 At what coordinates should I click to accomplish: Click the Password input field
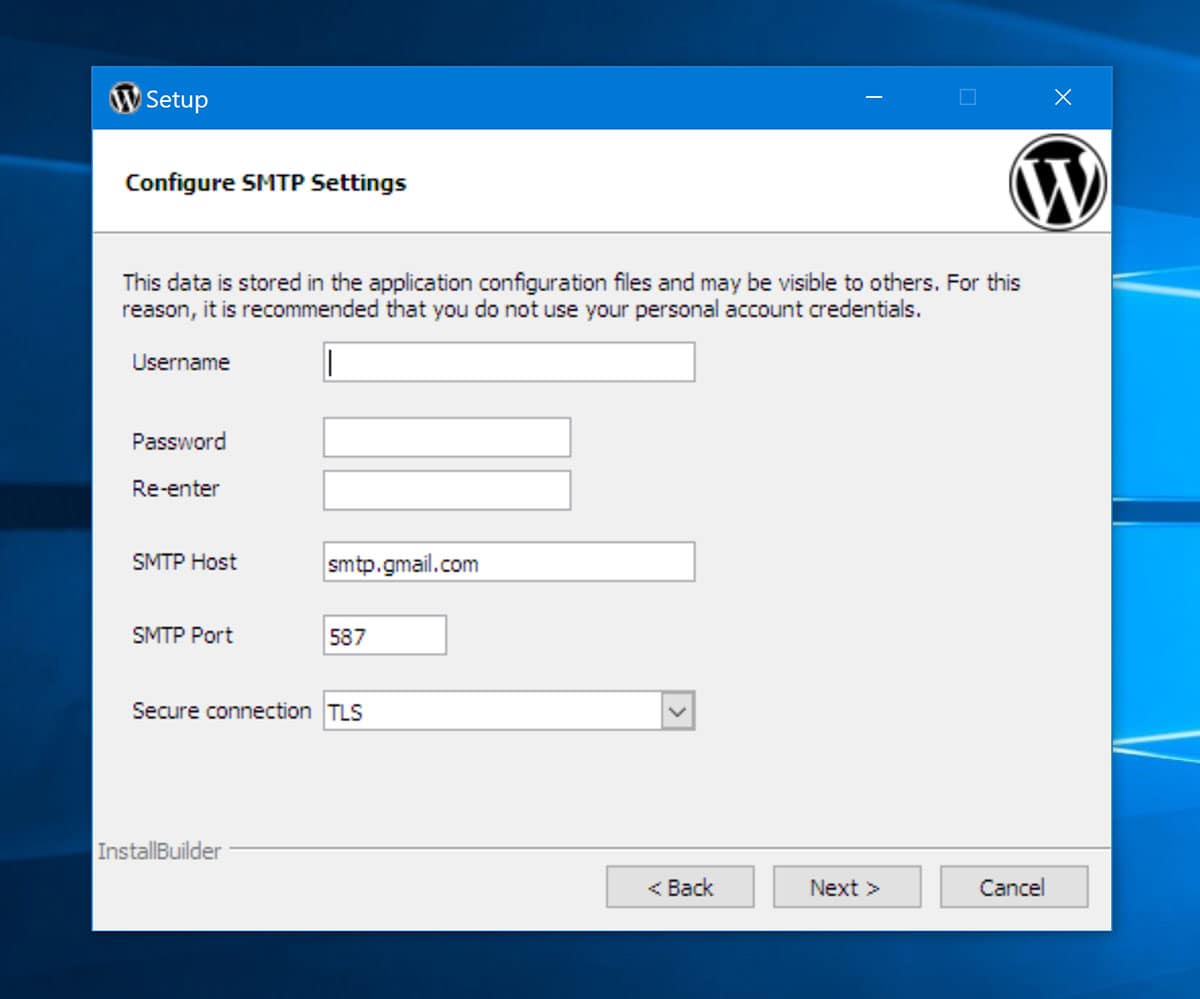coord(447,438)
